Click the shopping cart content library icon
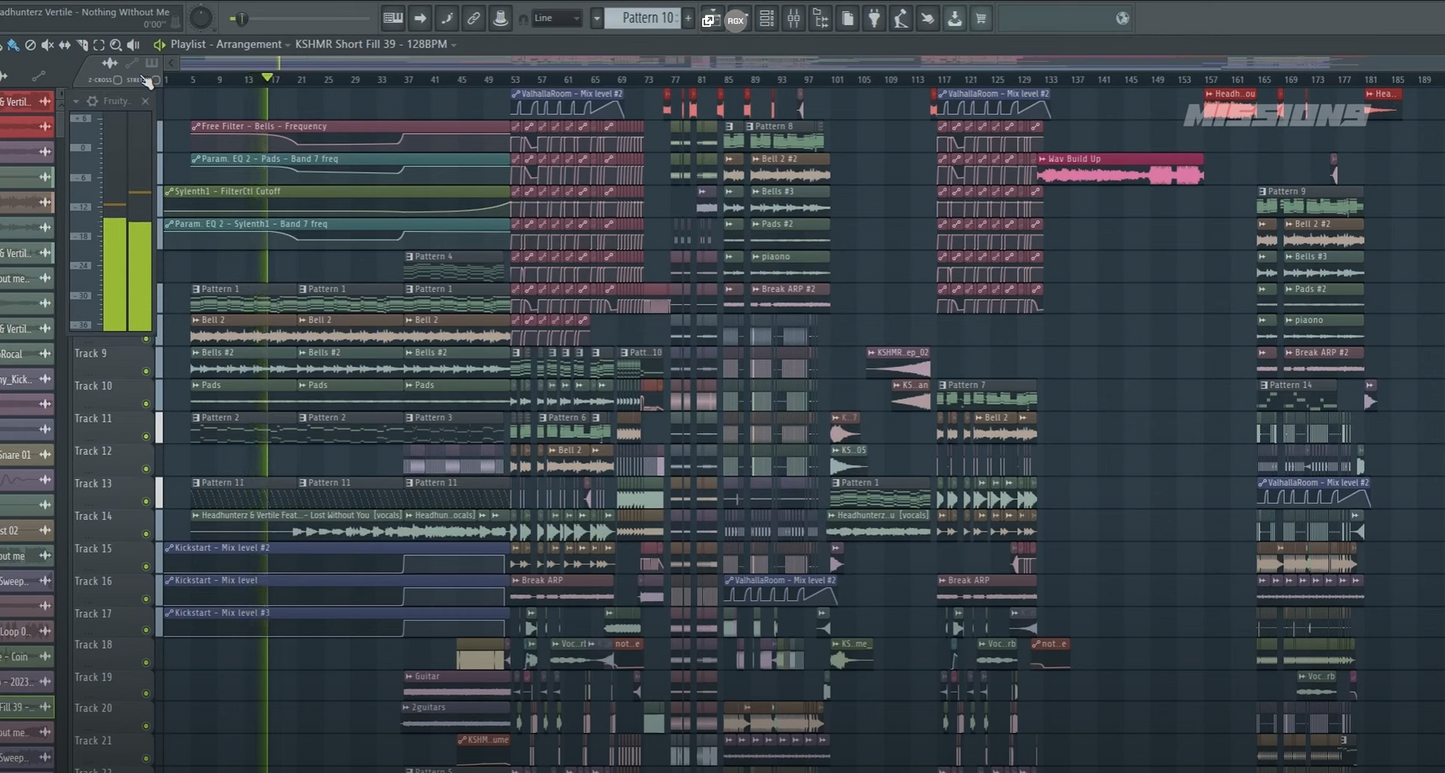1445x773 pixels. [980, 18]
